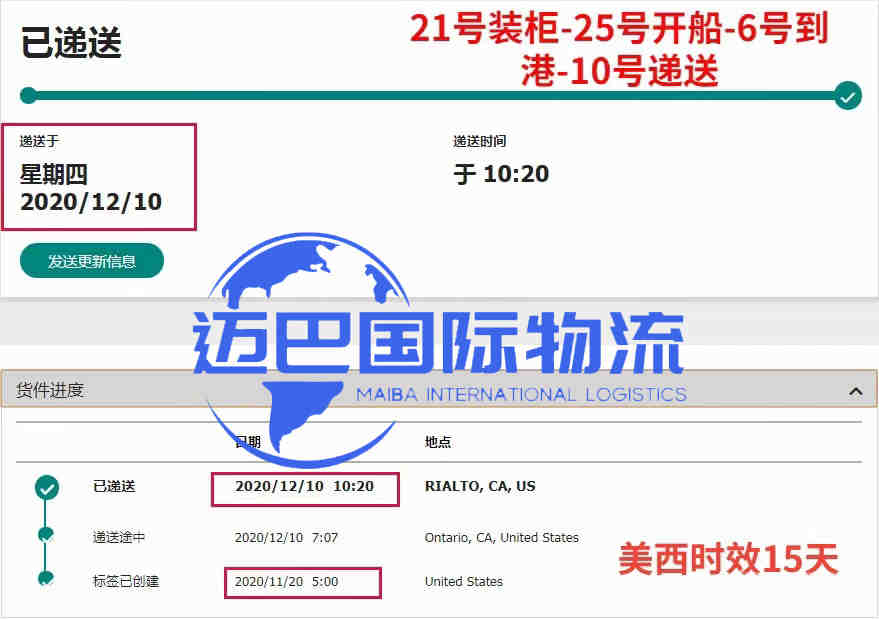Click location Ontario, CA, United States
Viewport: 879px width, 619px height.
point(502,537)
